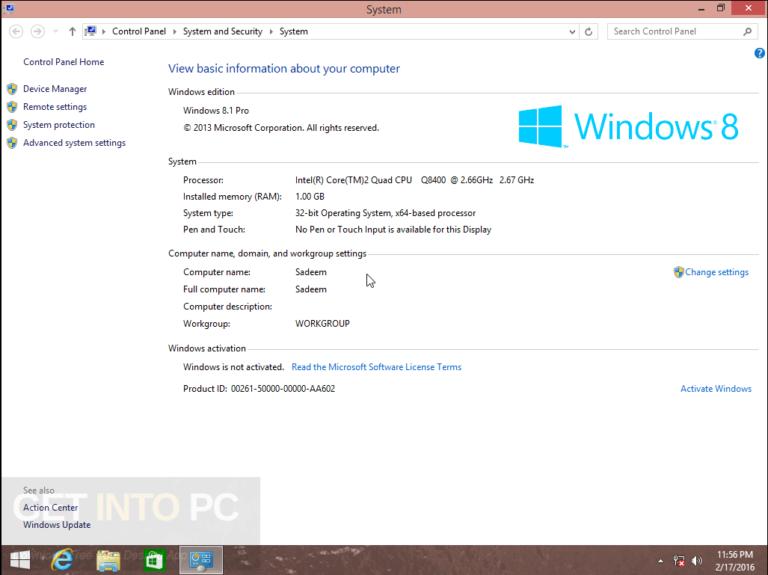
Task: Restore down the System window
Action: [x=720, y=8]
